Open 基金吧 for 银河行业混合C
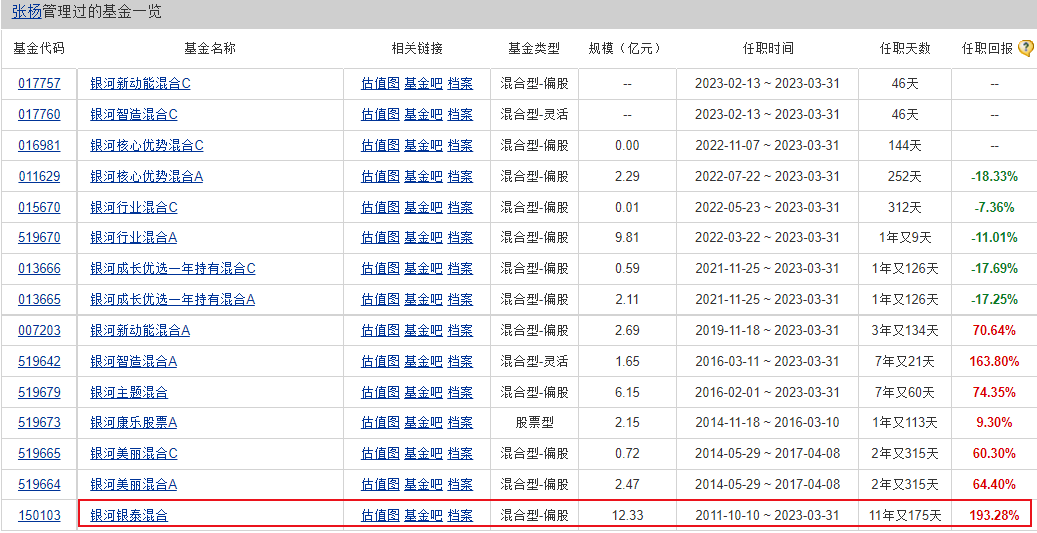Screen dimensions: 1037x533 pos(423,207)
